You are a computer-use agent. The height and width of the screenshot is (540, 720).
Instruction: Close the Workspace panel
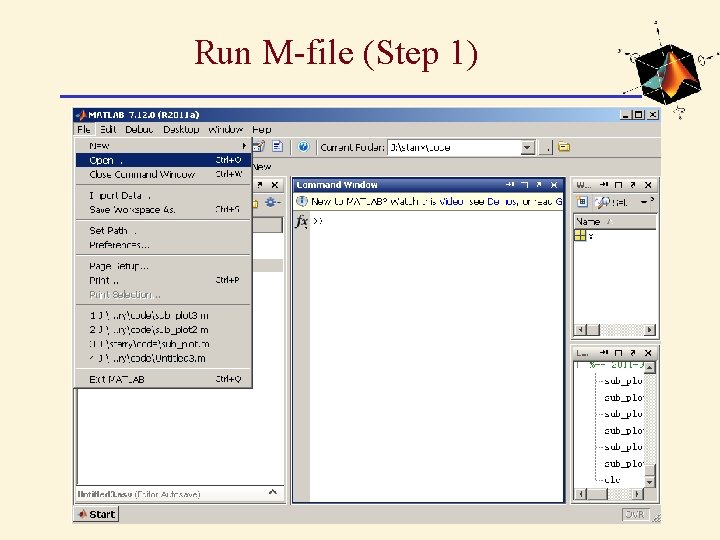point(648,185)
